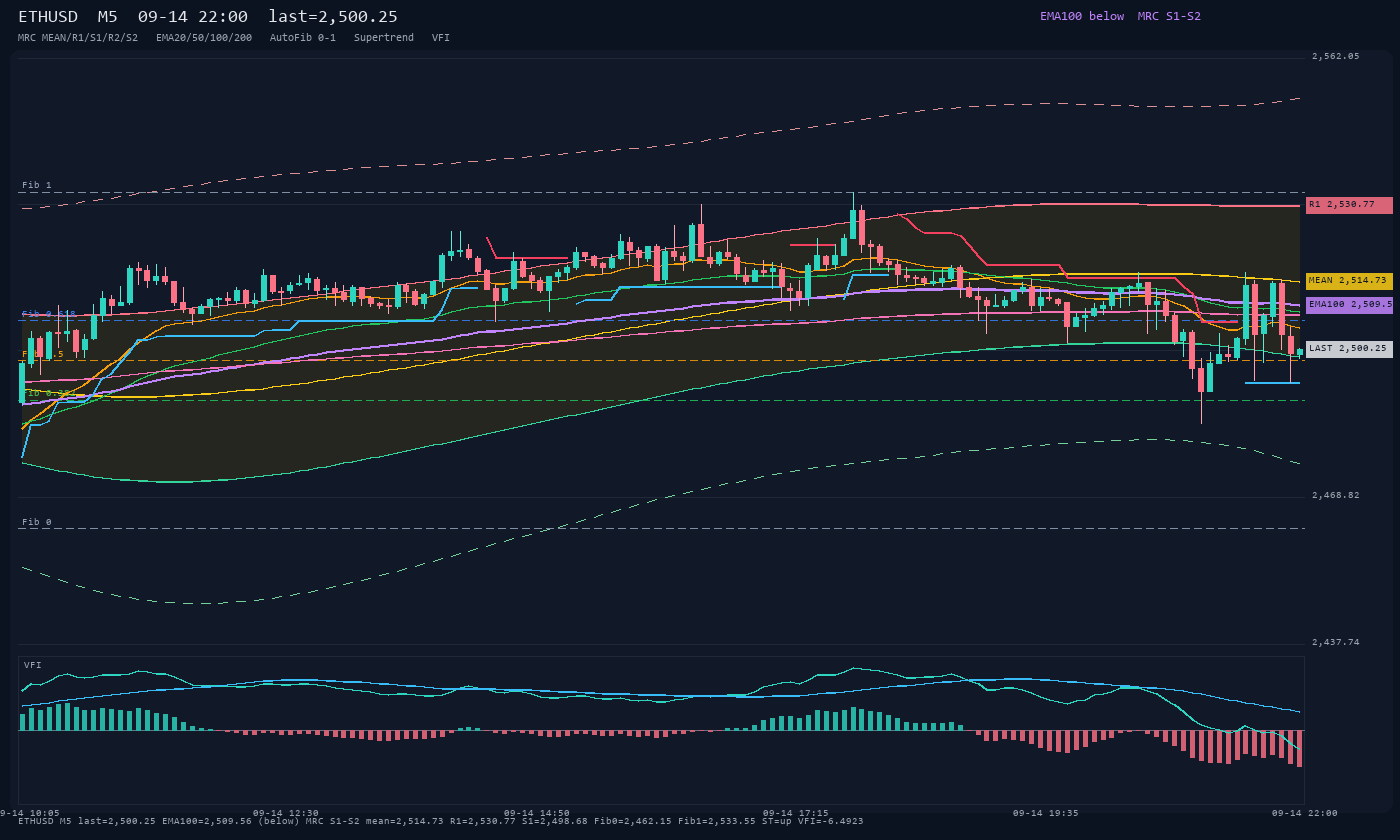Click the ETHUSD symbol in the chart title

click(x=48, y=16)
